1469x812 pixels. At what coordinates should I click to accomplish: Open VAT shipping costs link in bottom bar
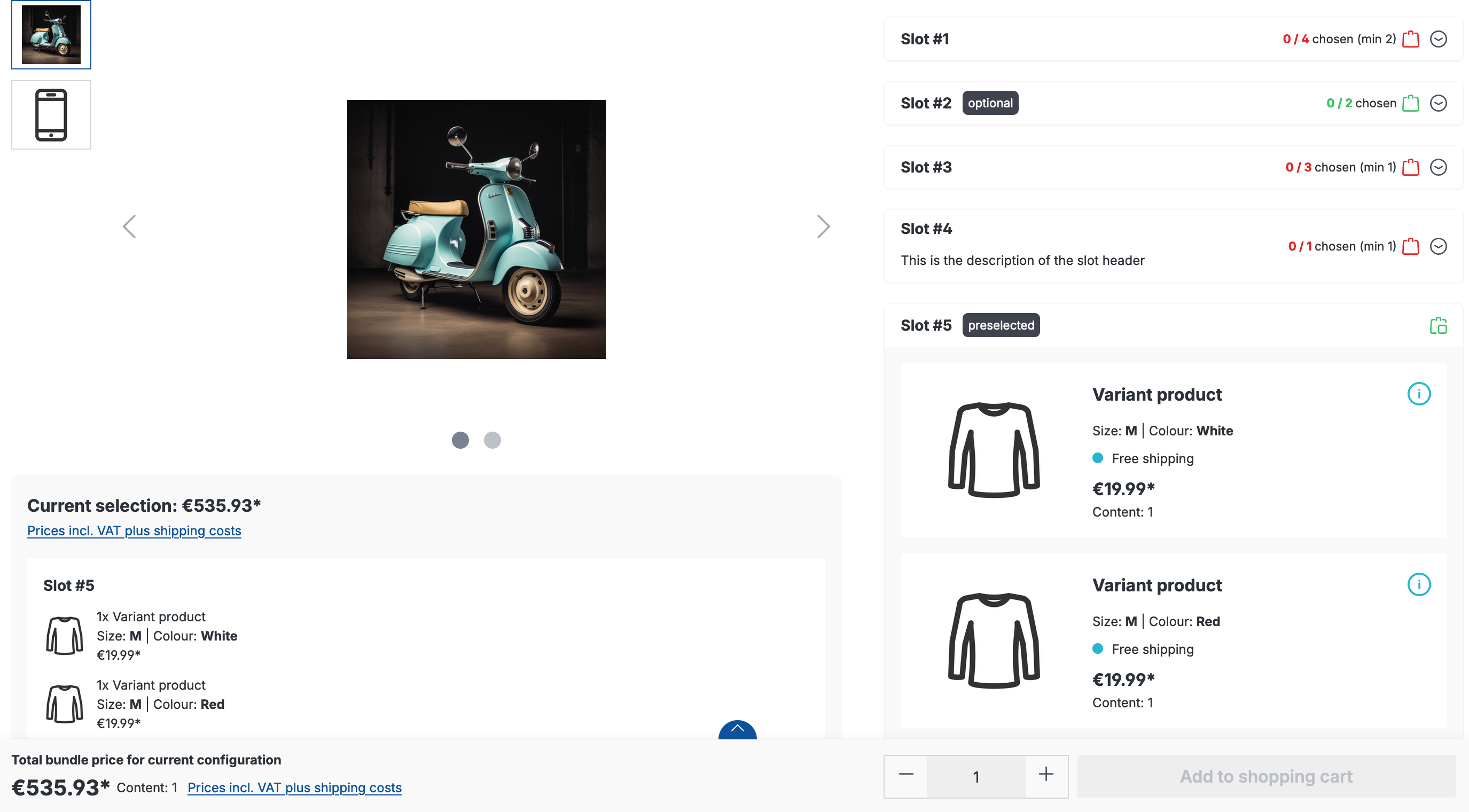pos(294,787)
